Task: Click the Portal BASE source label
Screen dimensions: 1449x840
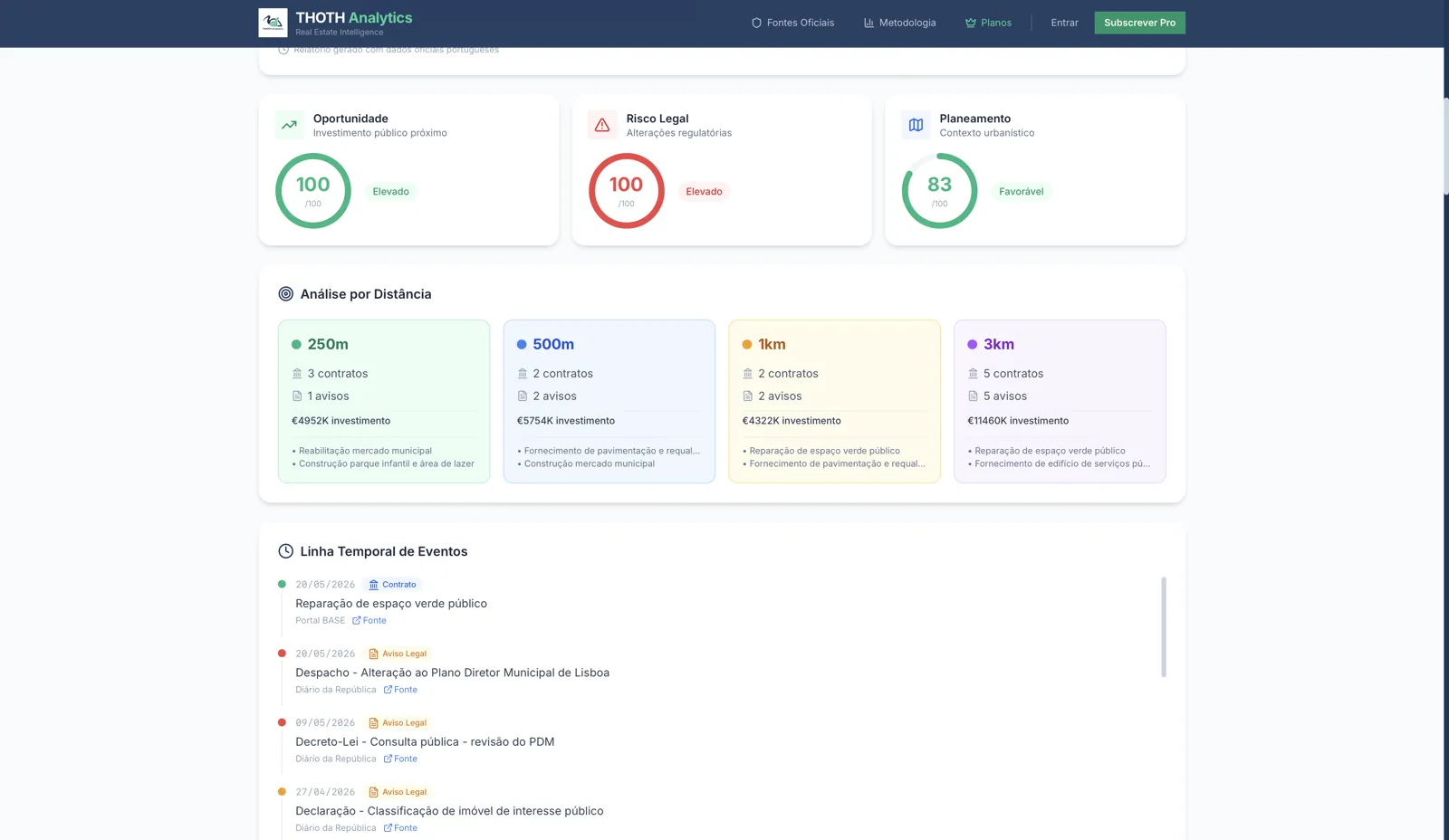Action: coord(321,621)
